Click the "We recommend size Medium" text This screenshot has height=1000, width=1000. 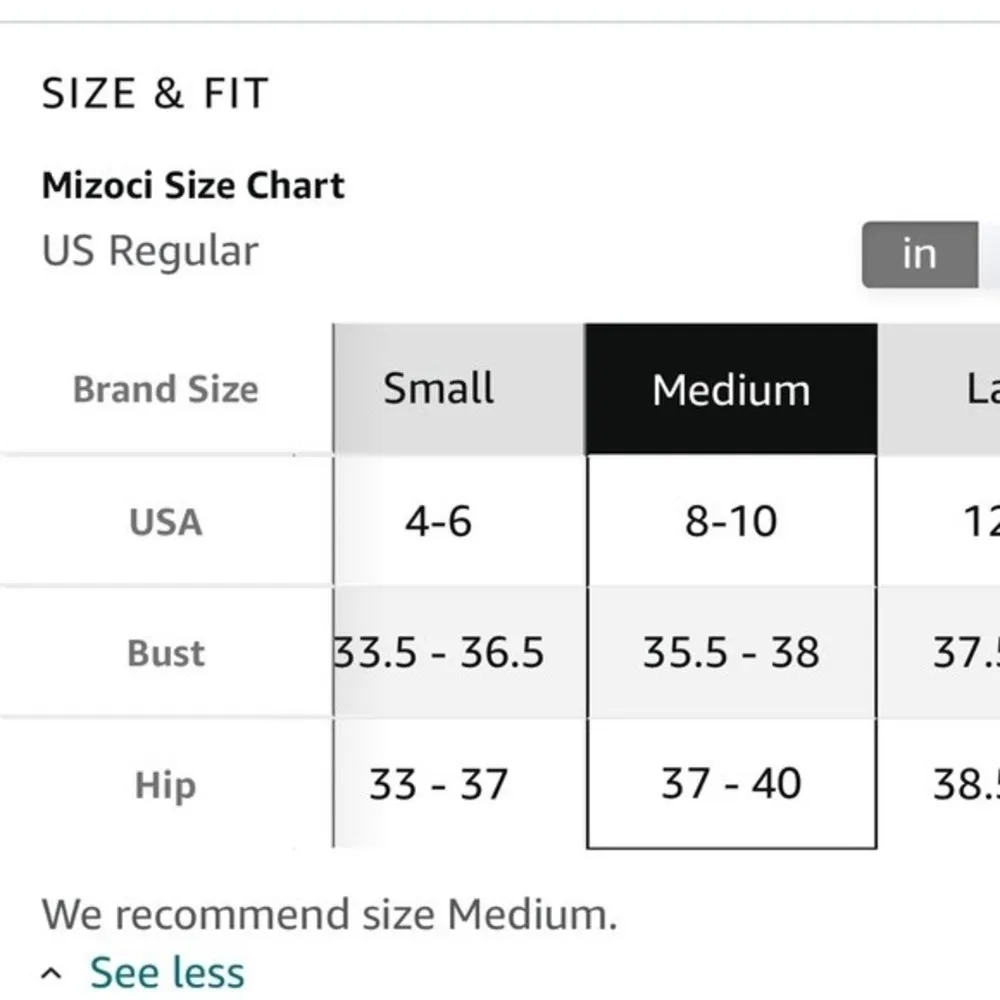click(x=329, y=914)
